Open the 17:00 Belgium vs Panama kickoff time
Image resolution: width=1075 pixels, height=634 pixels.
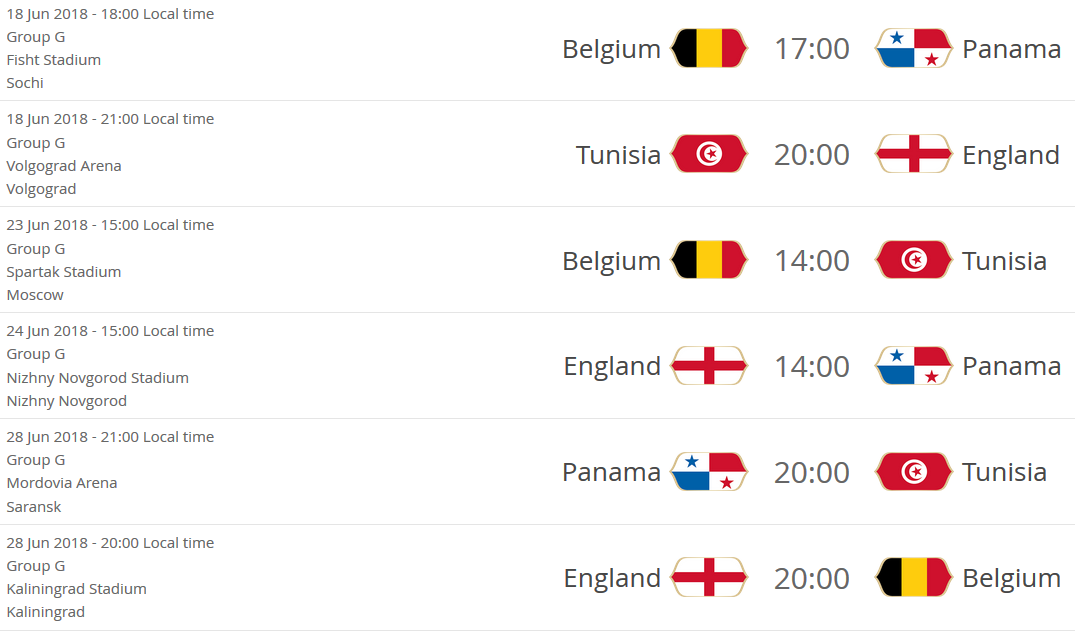pyautogui.click(x=812, y=49)
